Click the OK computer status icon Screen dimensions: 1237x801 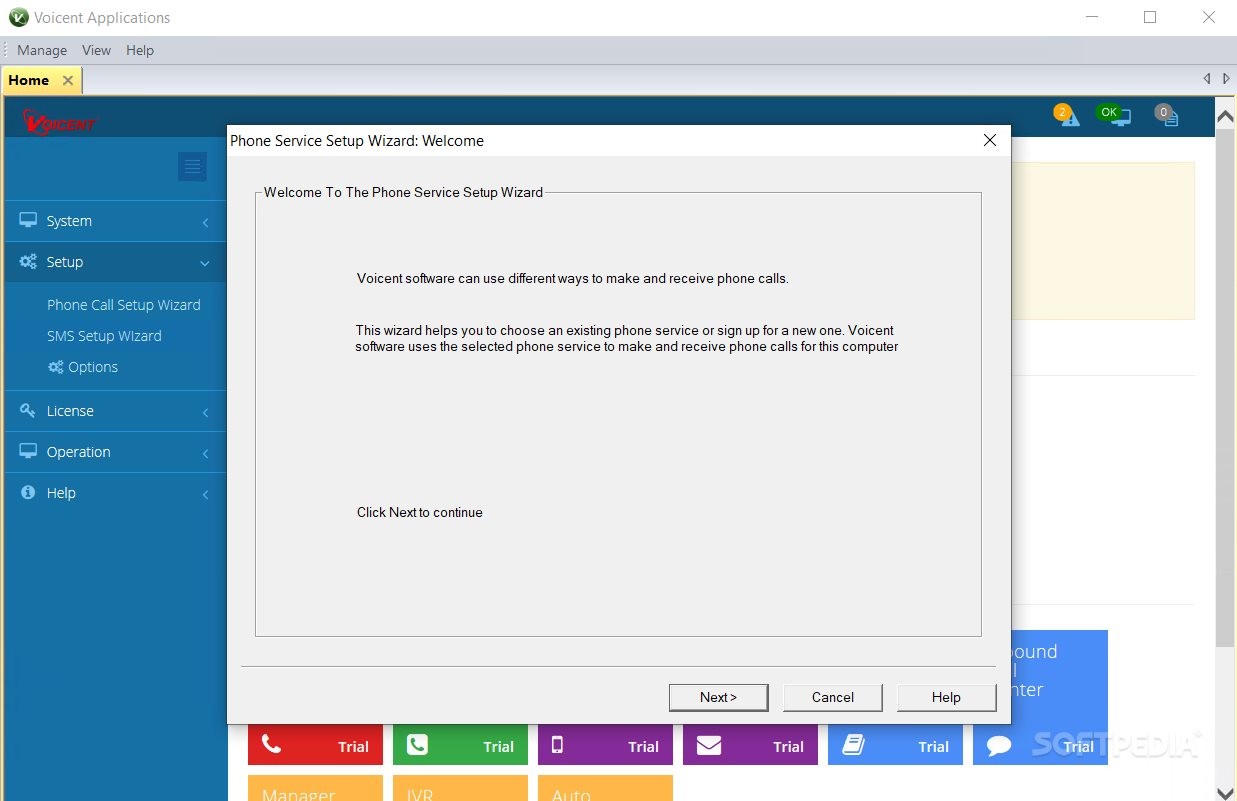(x=1114, y=116)
